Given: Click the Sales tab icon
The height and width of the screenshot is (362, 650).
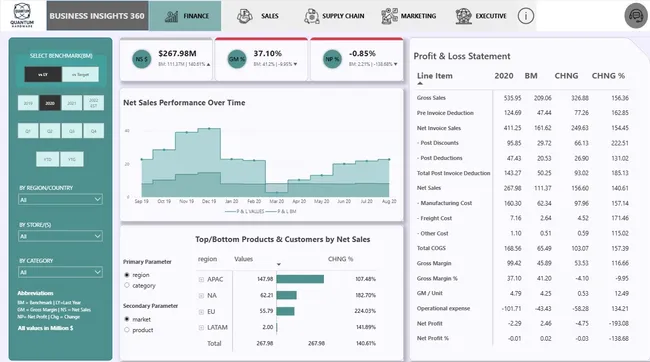Looking at the screenshot, I should point(245,16).
